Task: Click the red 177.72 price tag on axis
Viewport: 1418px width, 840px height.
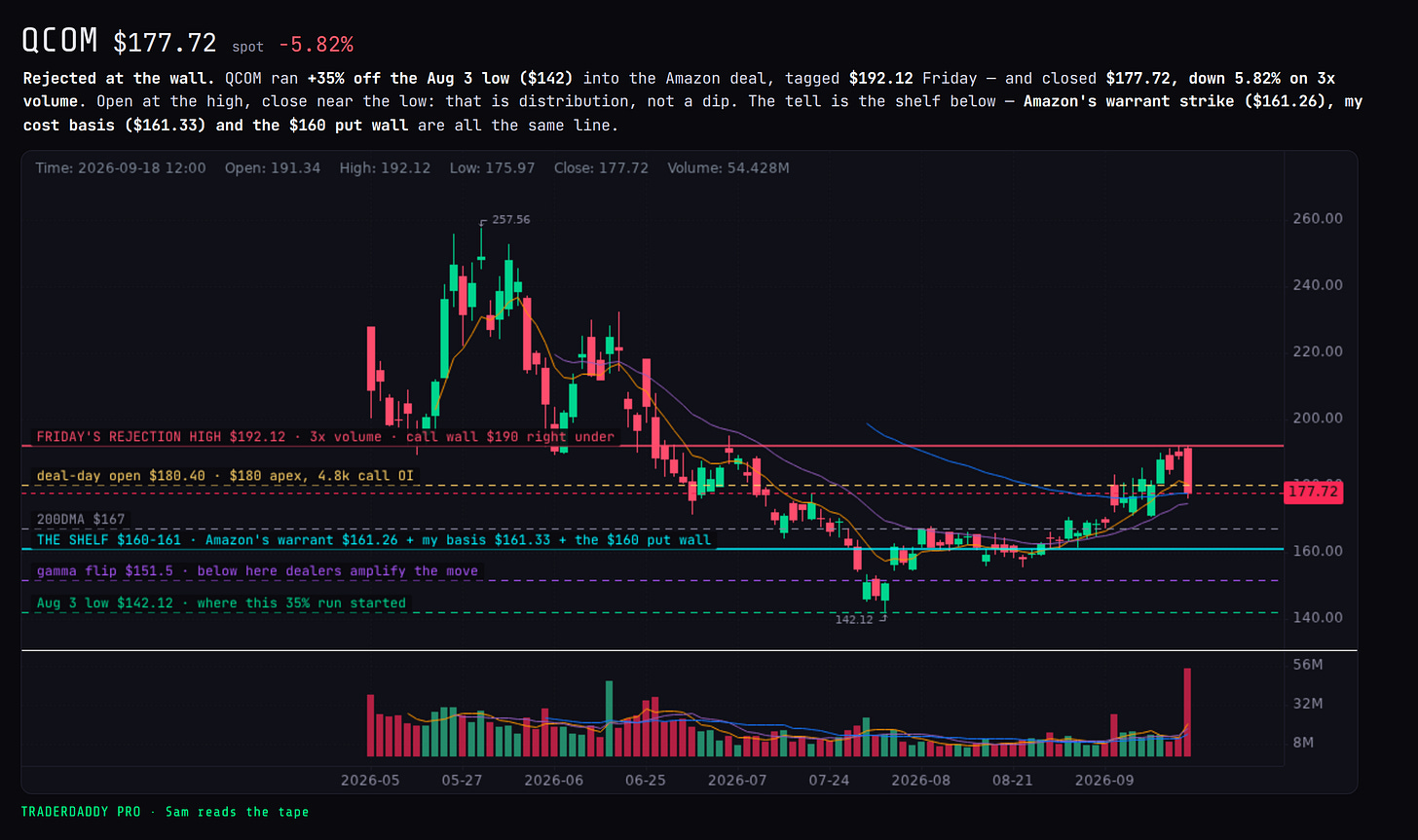Action: click(x=1314, y=493)
